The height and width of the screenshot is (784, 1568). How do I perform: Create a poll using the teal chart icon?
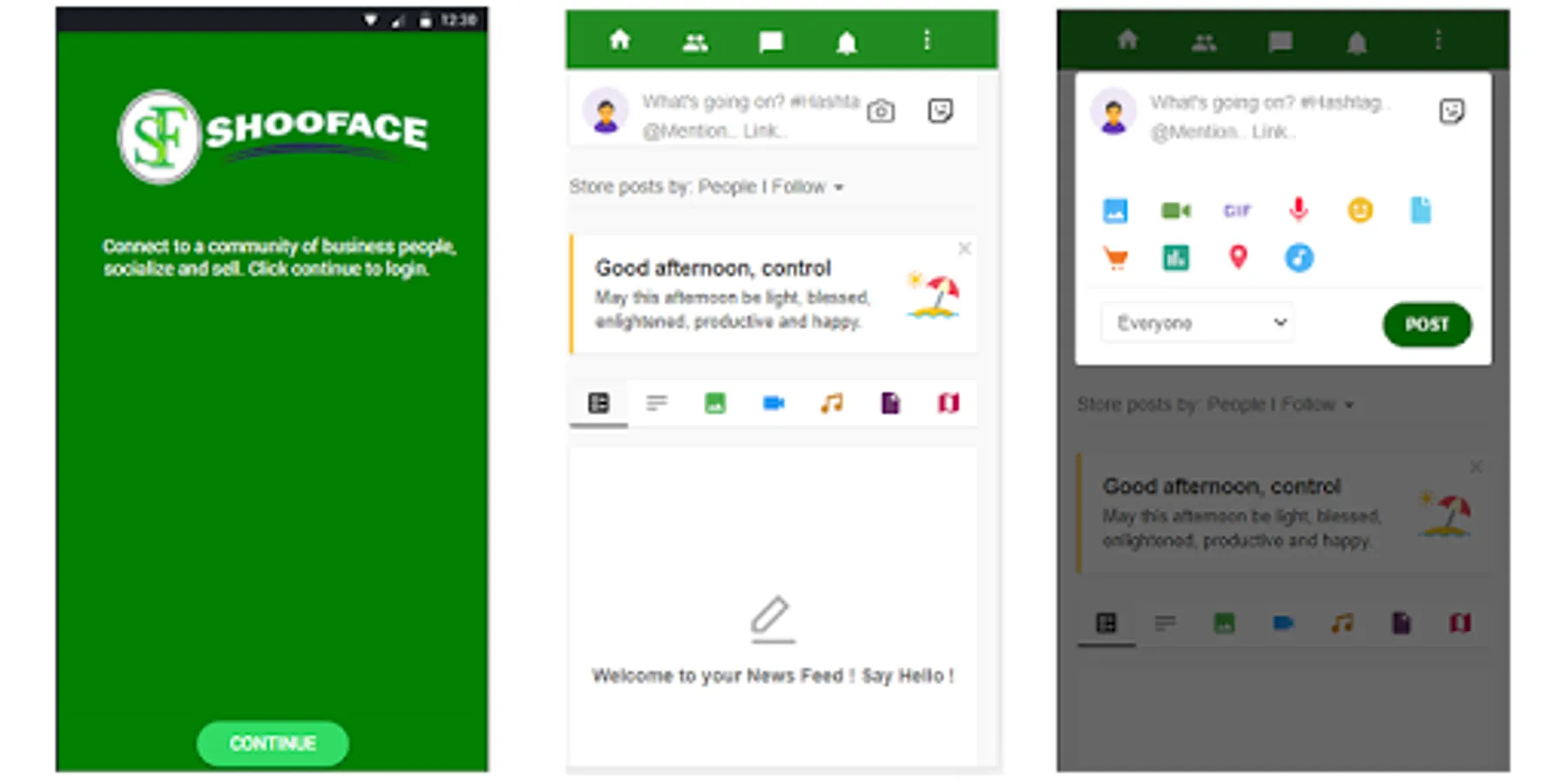coord(1176,258)
